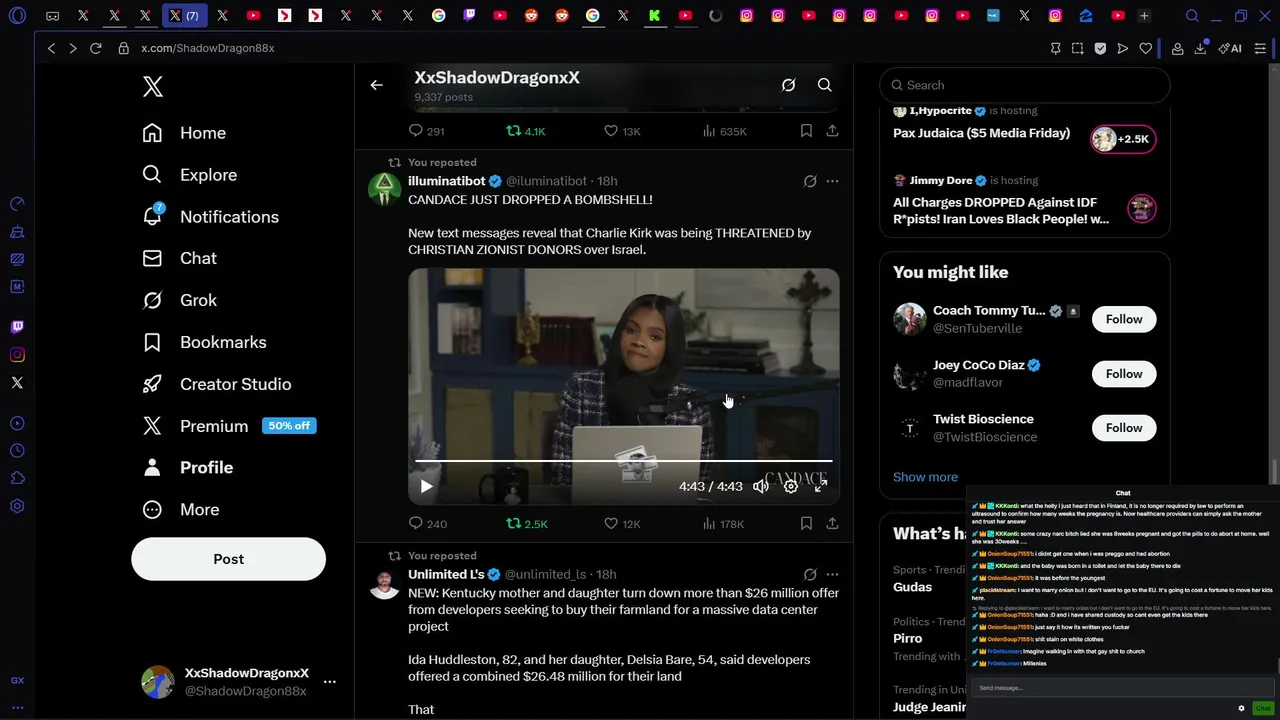Click the X logo in sidebar

click(153, 87)
